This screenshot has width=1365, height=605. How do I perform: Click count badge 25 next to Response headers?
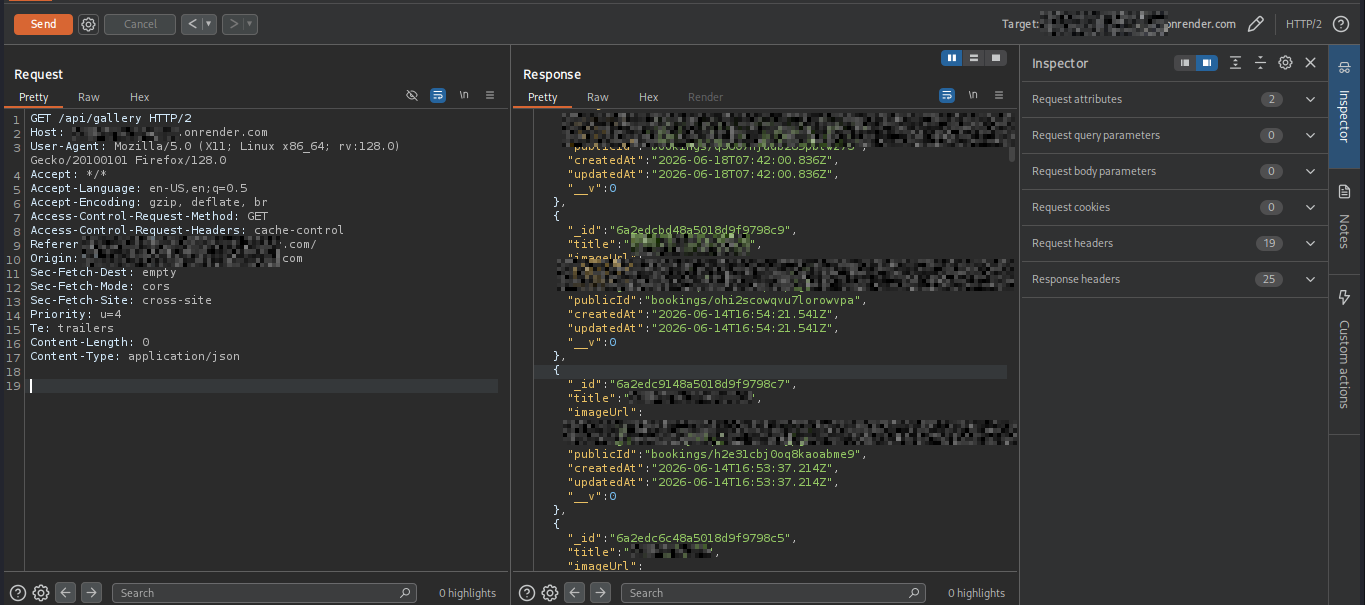(1270, 279)
